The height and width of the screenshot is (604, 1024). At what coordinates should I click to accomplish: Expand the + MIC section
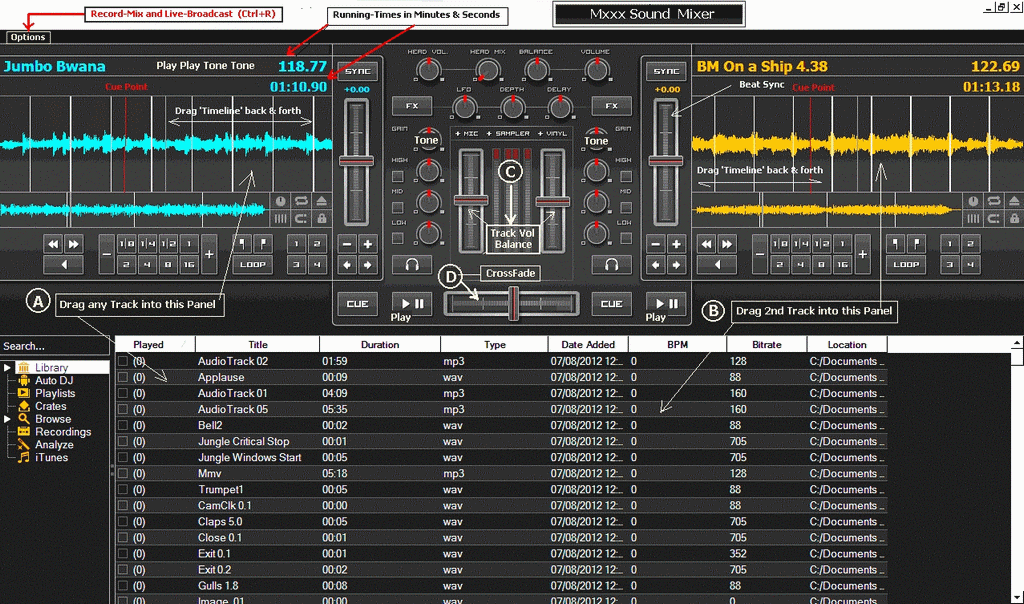467,134
